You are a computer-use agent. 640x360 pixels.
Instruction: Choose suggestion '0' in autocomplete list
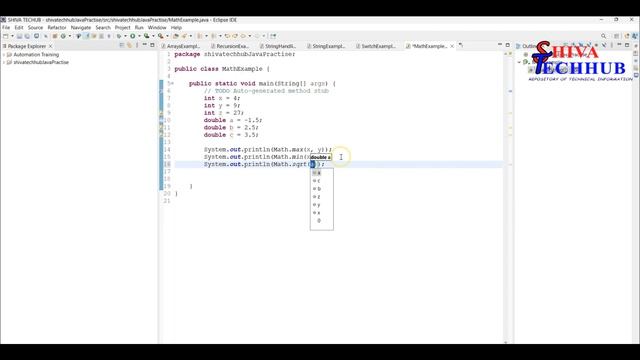[x=322, y=220]
